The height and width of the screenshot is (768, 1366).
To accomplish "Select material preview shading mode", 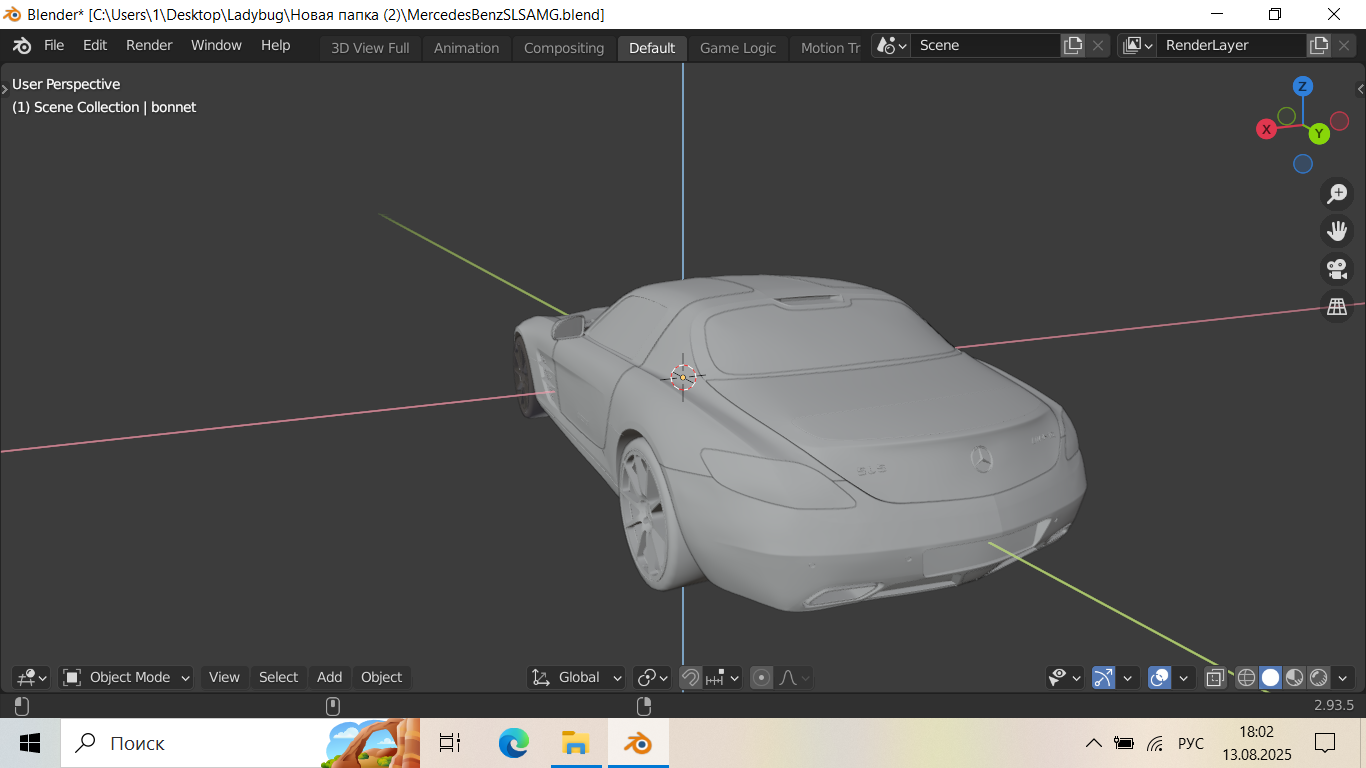I will point(1295,677).
